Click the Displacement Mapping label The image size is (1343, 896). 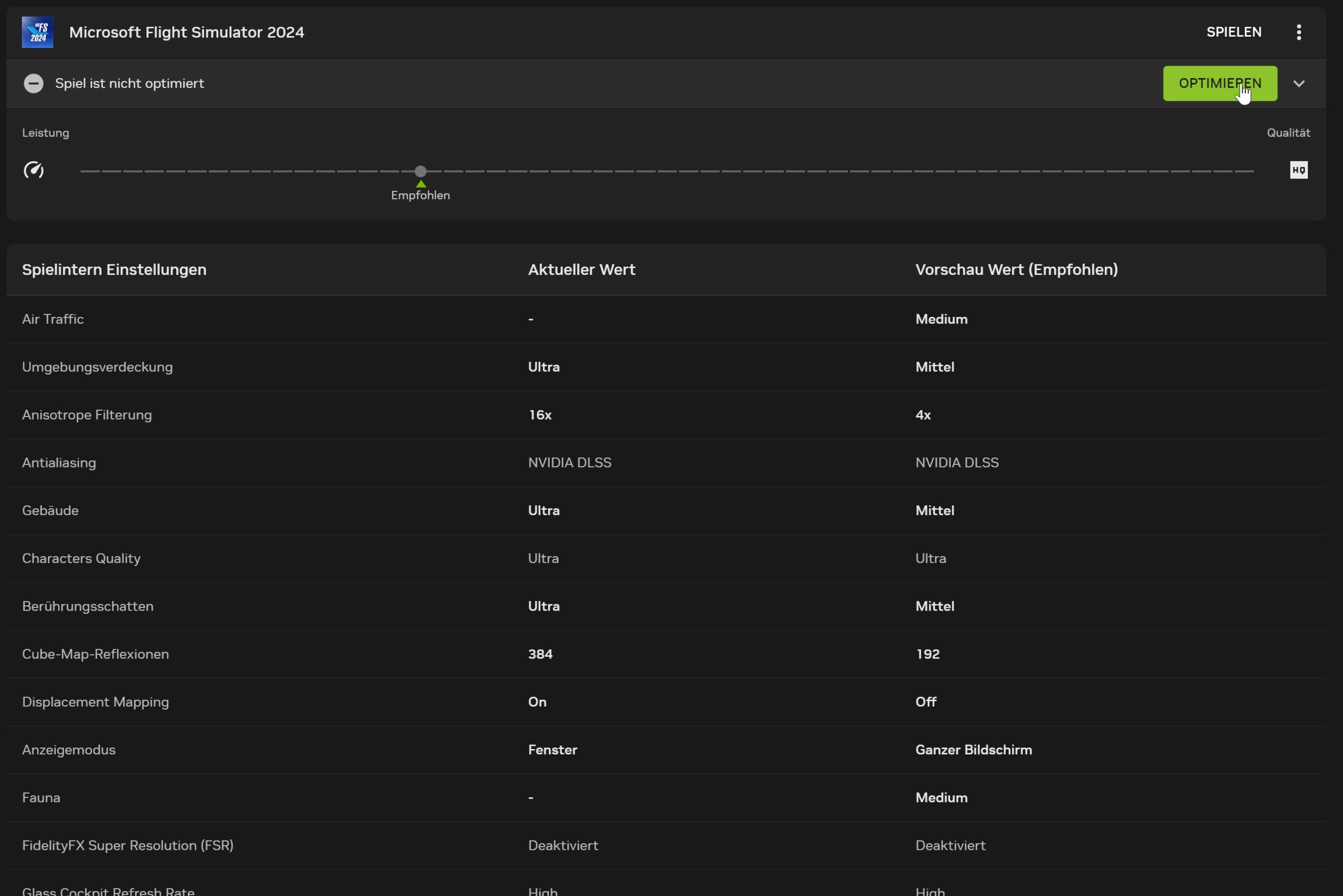coord(95,702)
